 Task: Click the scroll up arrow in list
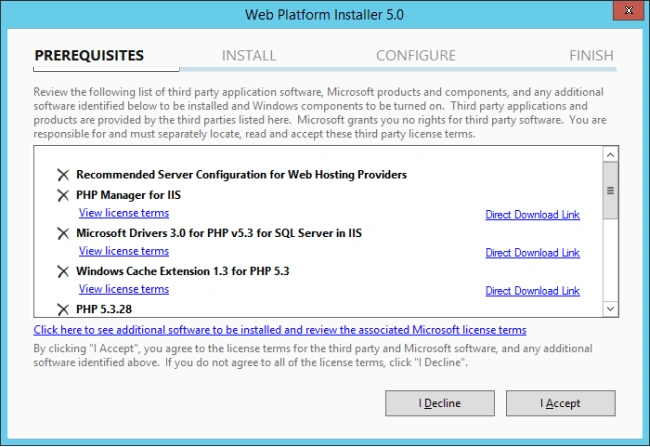(x=610, y=155)
